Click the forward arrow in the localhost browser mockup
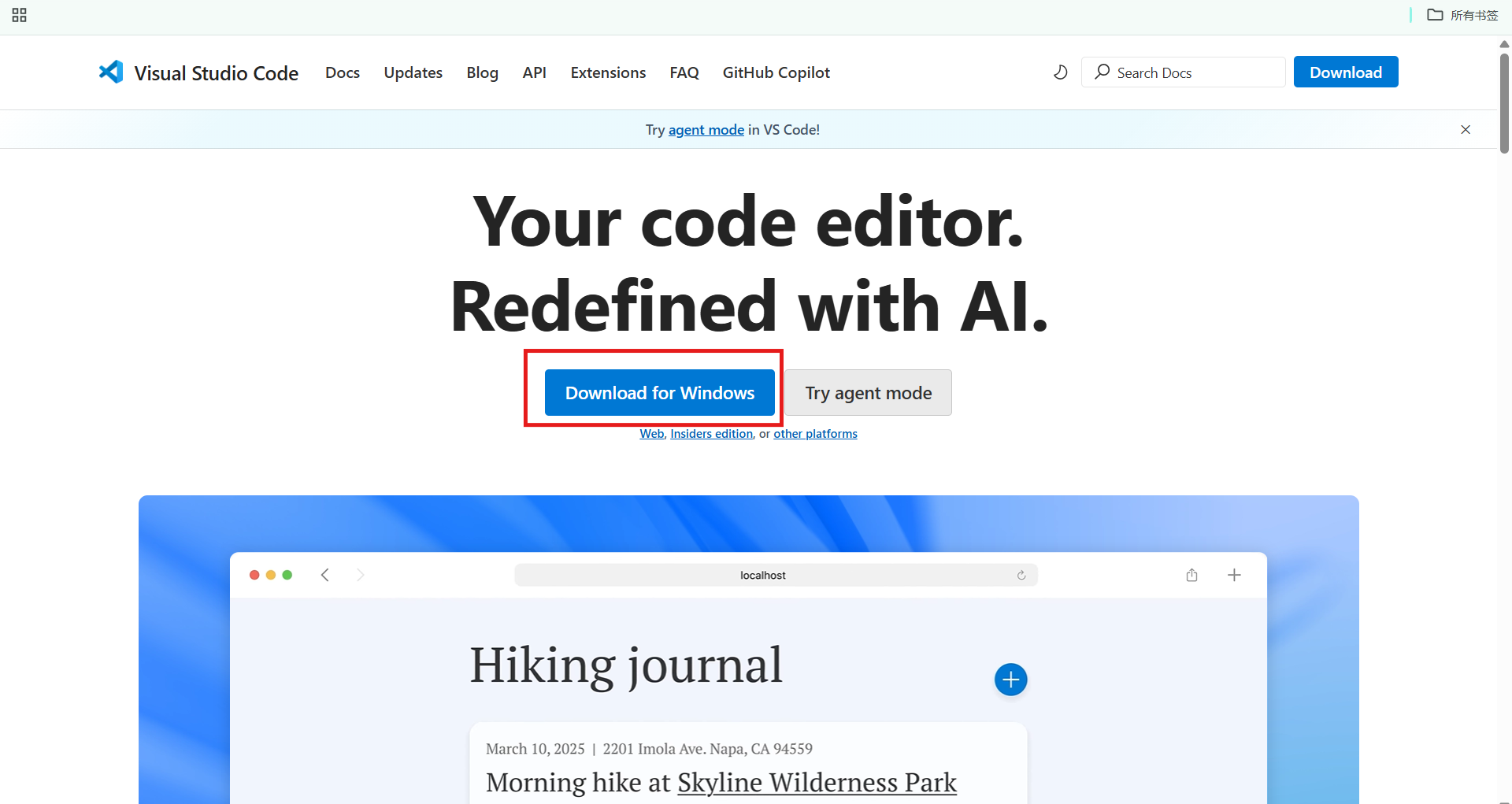This screenshot has height=804, width=1512. click(x=361, y=575)
